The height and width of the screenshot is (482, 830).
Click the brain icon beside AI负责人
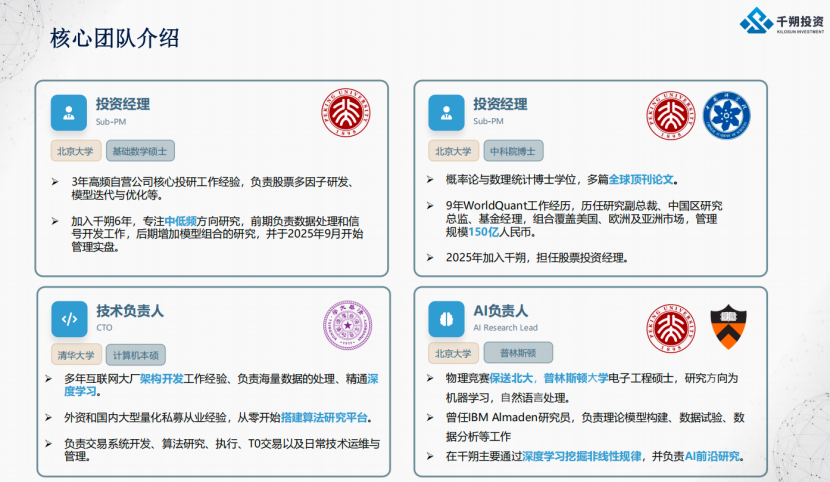(x=446, y=319)
